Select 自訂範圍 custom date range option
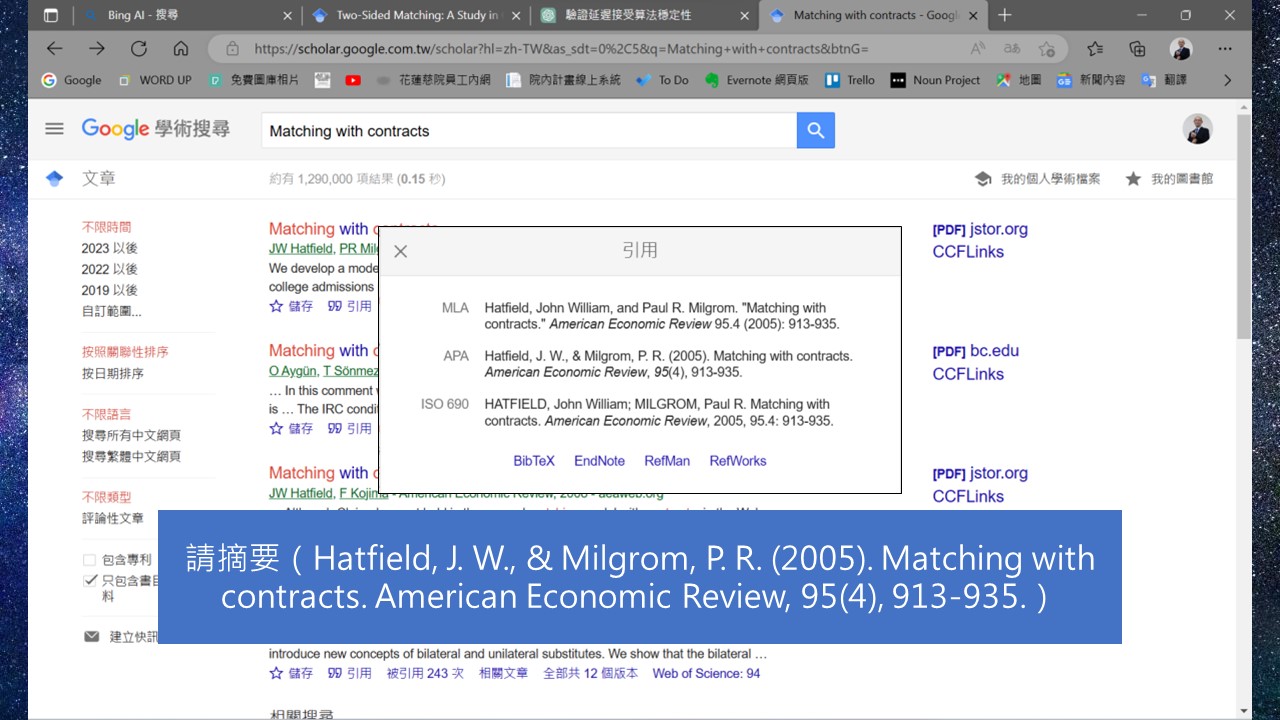Viewport: 1280px width, 720px height. (111, 311)
